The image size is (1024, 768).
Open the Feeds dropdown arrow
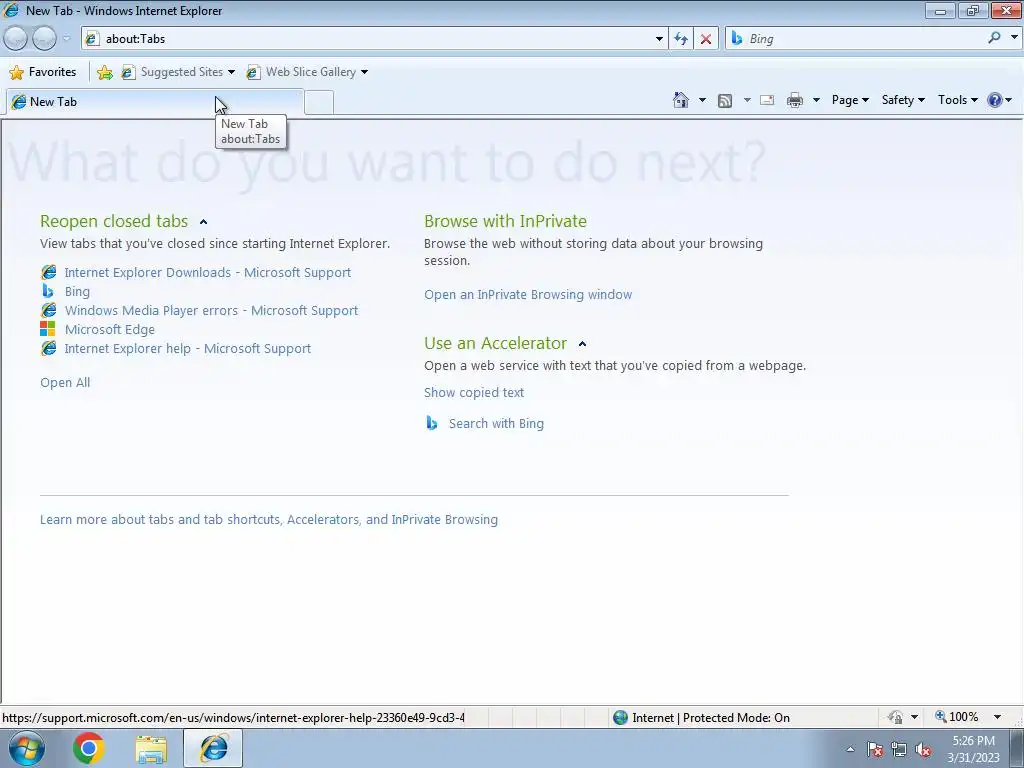(x=747, y=100)
